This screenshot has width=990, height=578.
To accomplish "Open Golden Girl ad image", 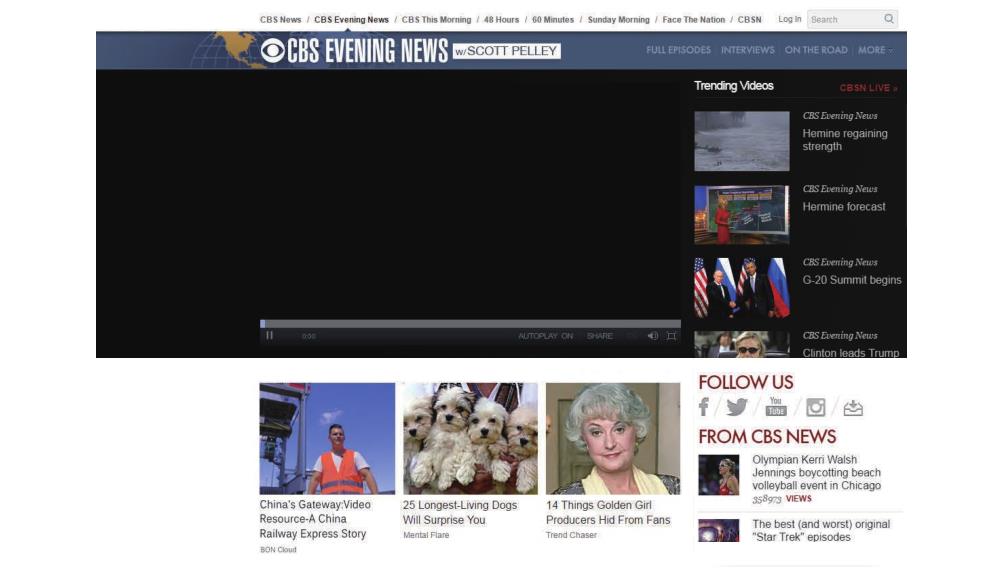I will (x=613, y=438).
